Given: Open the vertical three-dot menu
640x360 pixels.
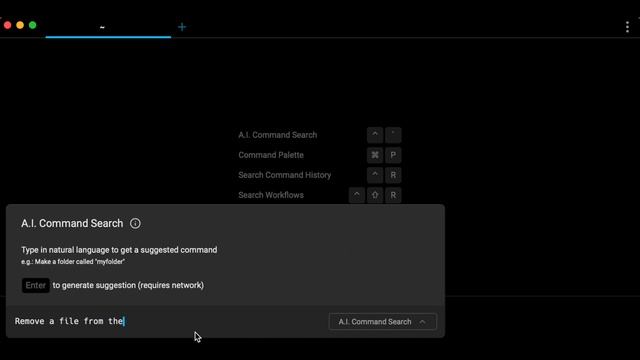Looking at the screenshot, I should tap(627, 27).
